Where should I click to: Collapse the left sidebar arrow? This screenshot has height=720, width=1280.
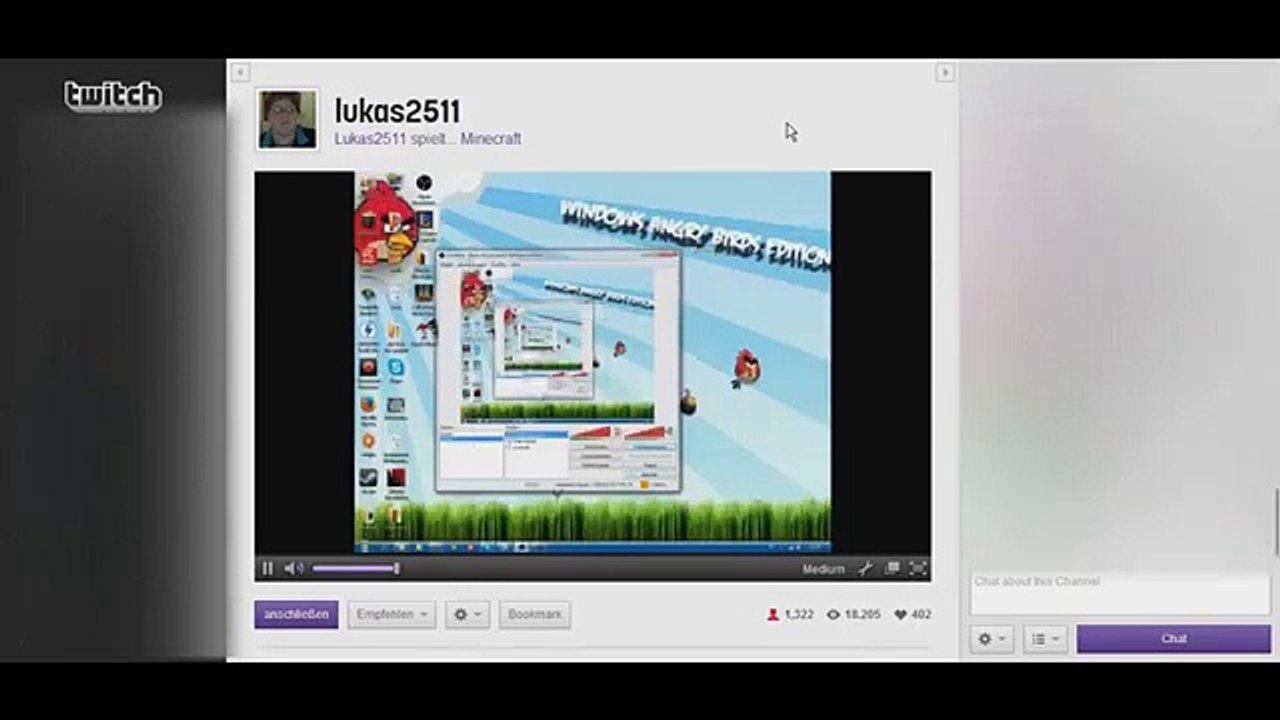tap(240, 72)
